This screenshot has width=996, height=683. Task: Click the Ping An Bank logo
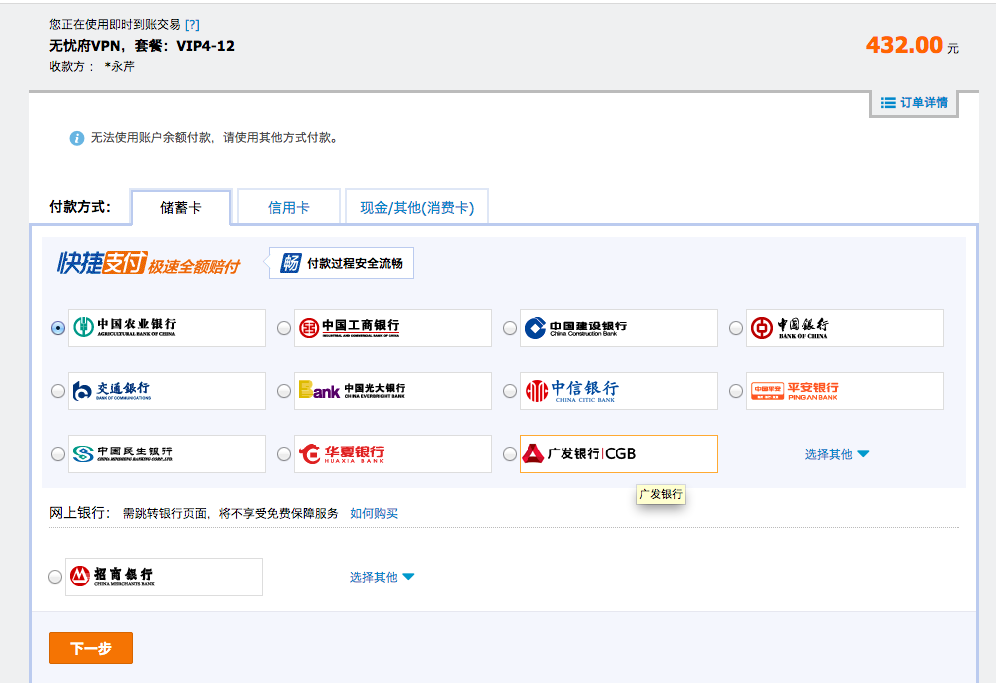[x=844, y=391]
